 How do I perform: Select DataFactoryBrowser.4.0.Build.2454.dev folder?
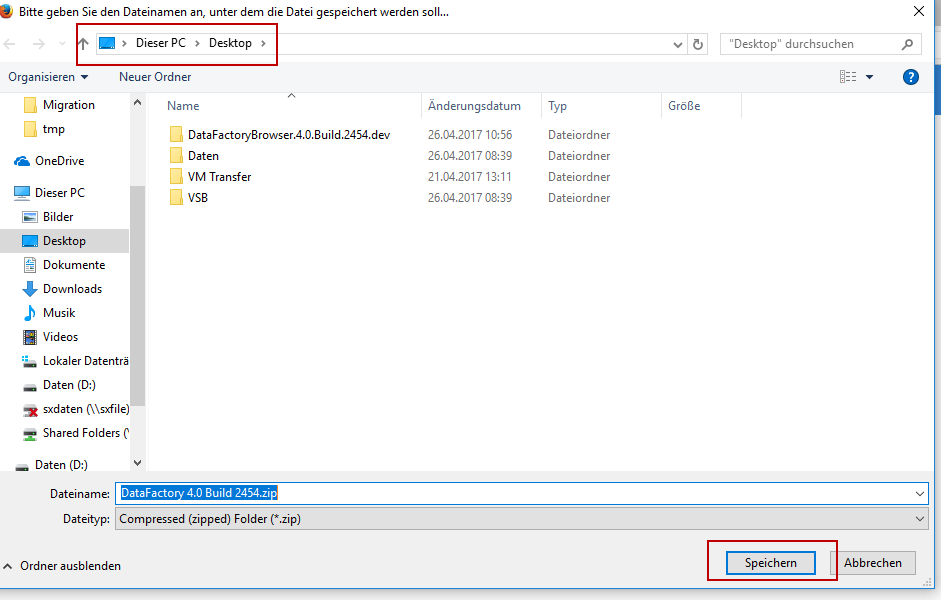point(288,135)
